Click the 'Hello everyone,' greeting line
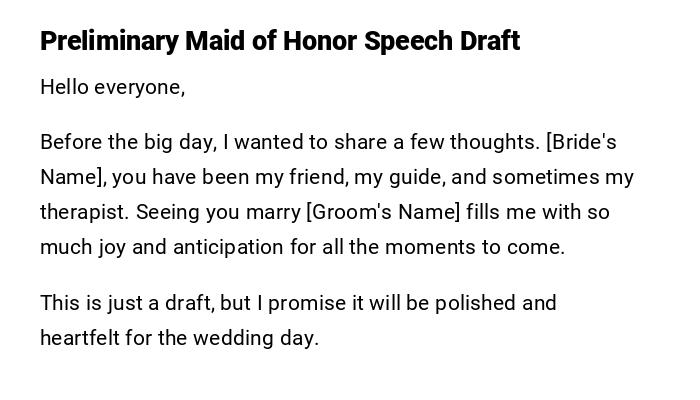 pos(112,87)
